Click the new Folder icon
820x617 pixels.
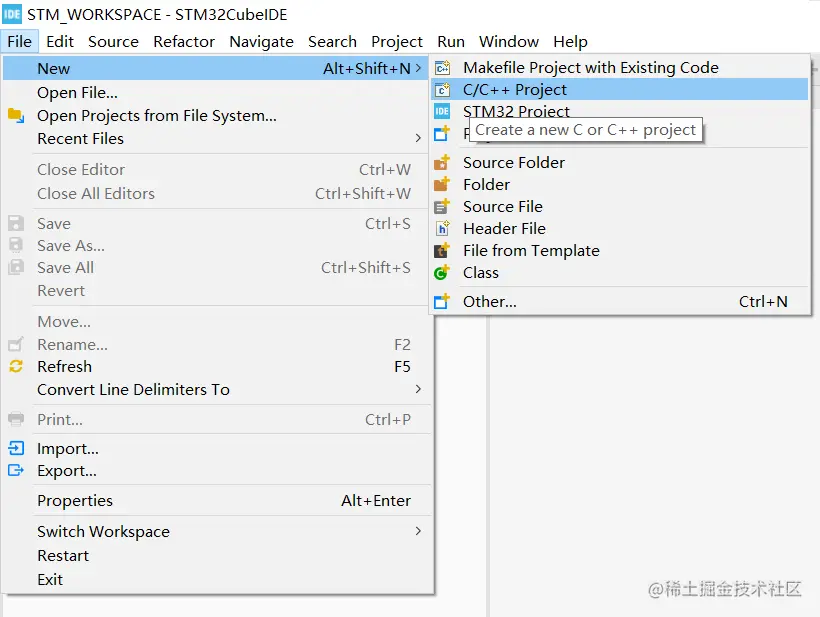coord(442,185)
